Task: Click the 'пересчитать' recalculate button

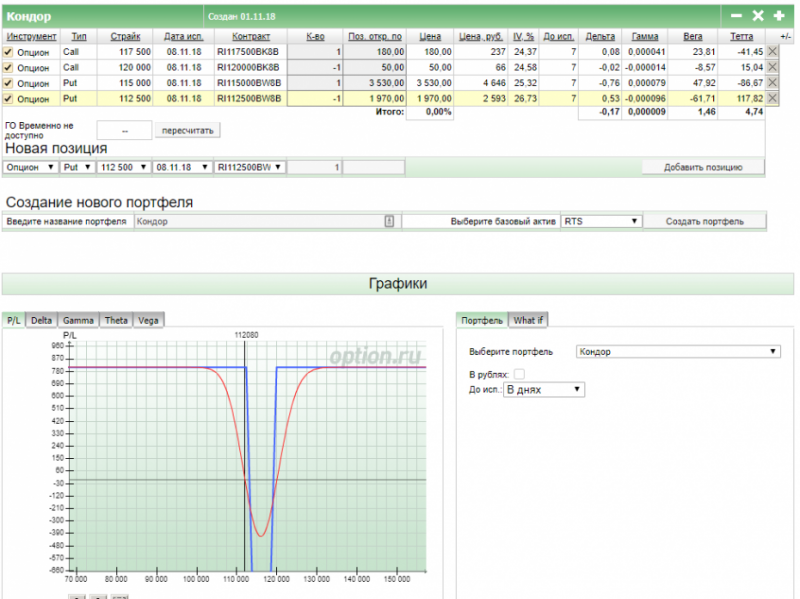Action: pyautogui.click(x=188, y=131)
